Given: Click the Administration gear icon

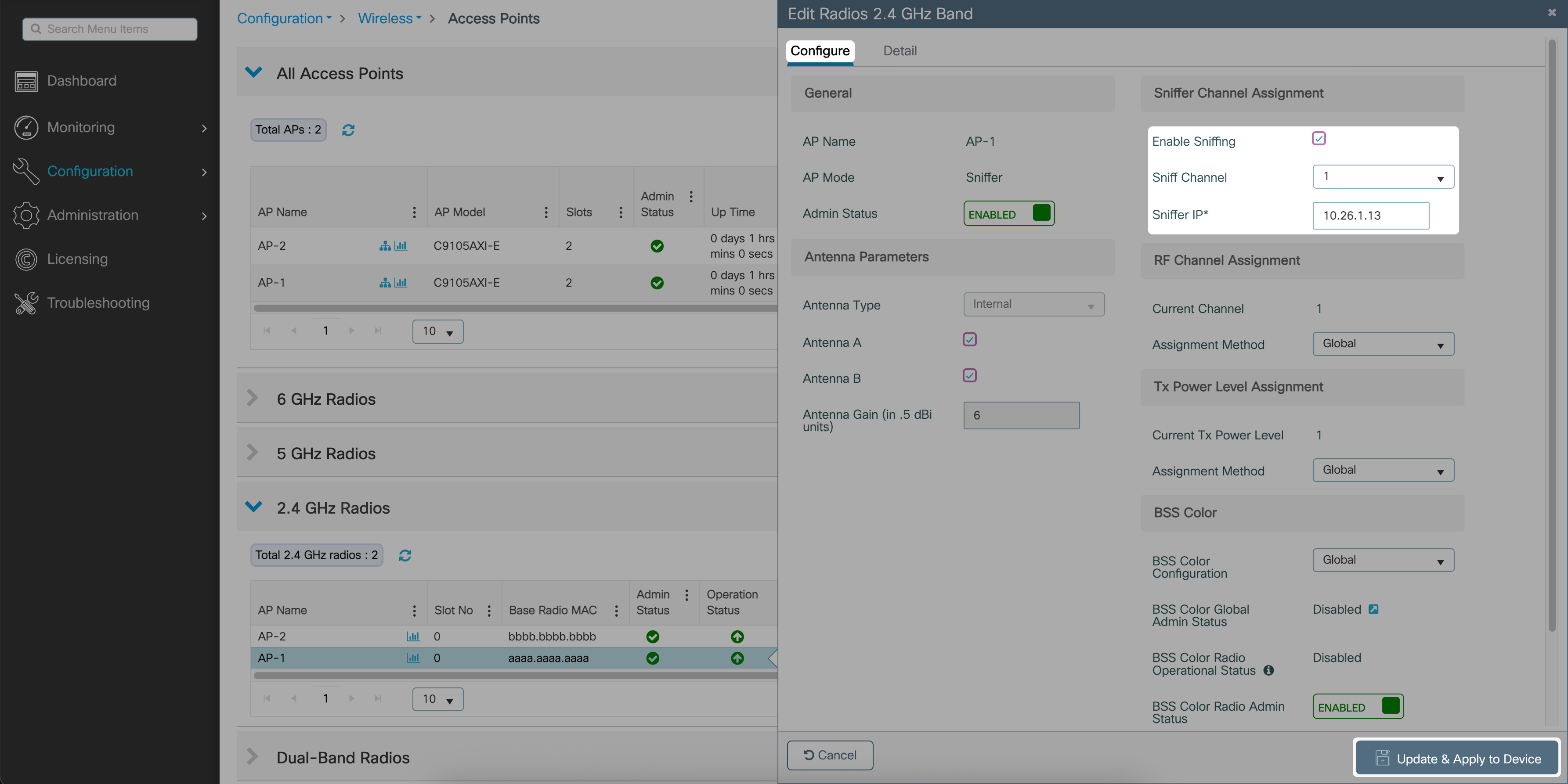Looking at the screenshot, I should 26,215.
